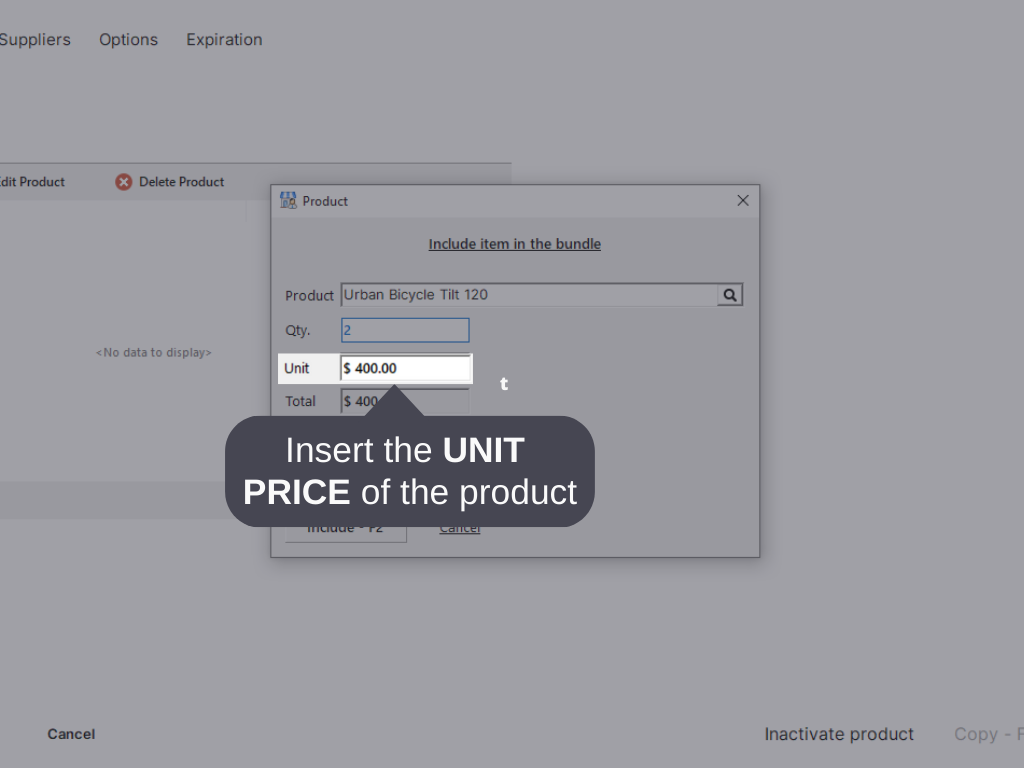This screenshot has height=768, width=1024.
Task: Click the Product dialog title icon
Action: 288,201
